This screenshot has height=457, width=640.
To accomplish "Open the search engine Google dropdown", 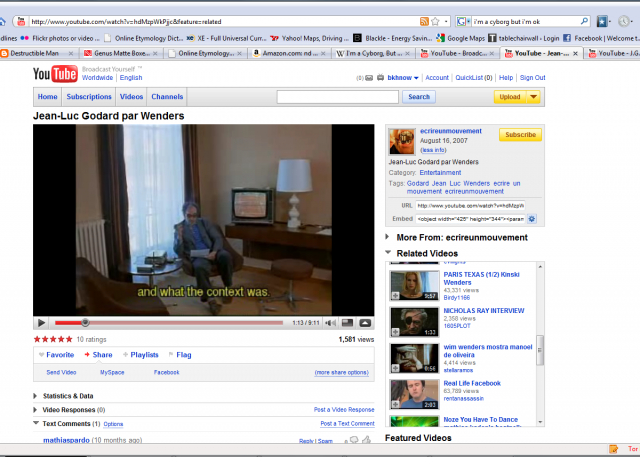I will pyautogui.click(x=462, y=21).
